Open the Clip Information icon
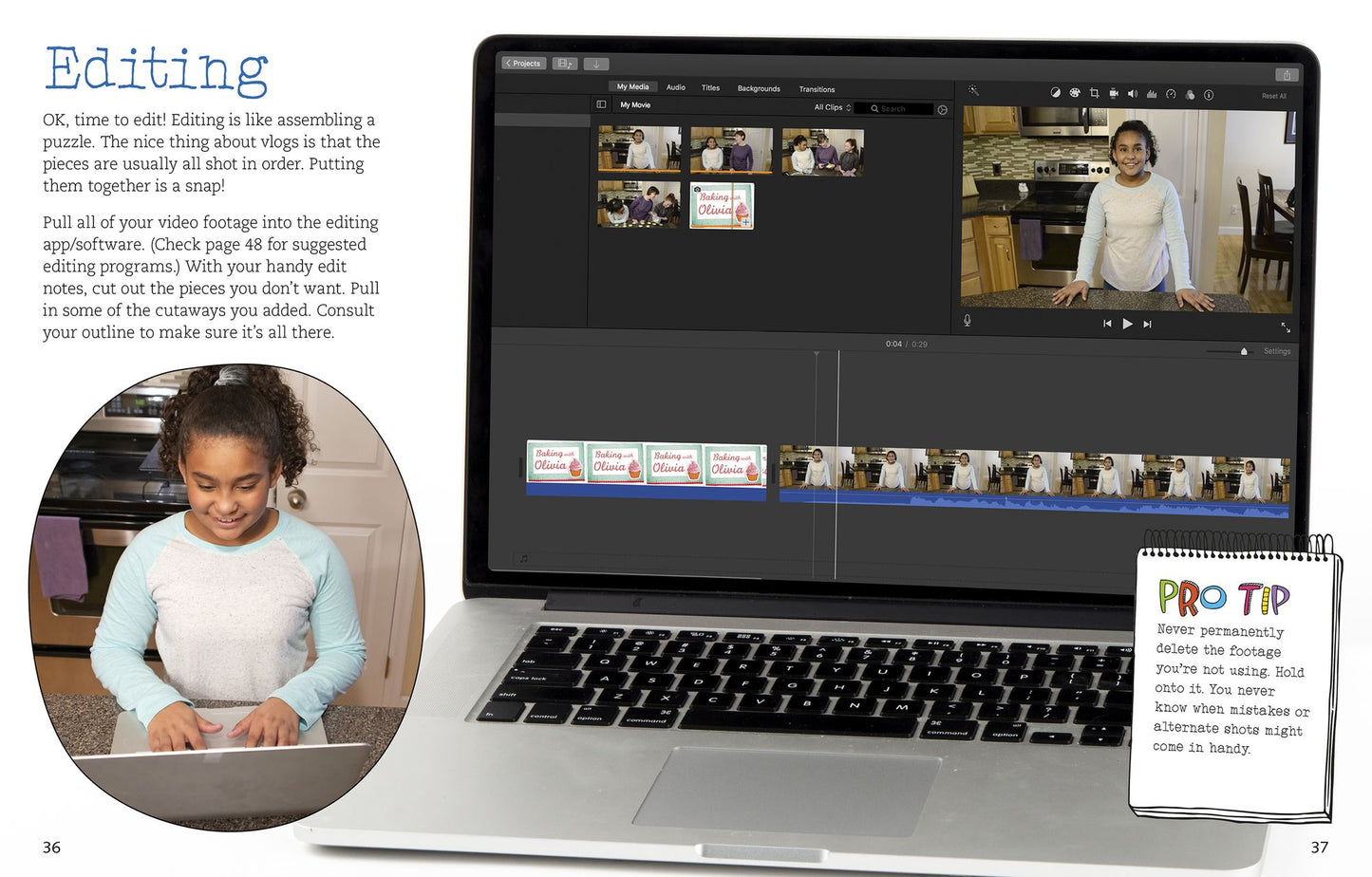1372x877 pixels. [x=1209, y=95]
